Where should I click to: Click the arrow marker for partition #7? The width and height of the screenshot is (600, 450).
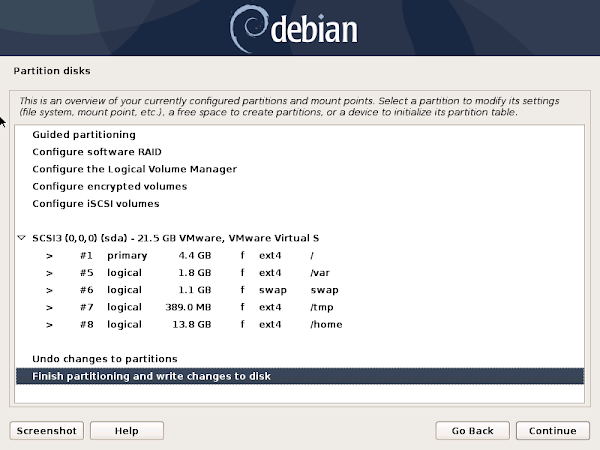click(49, 308)
